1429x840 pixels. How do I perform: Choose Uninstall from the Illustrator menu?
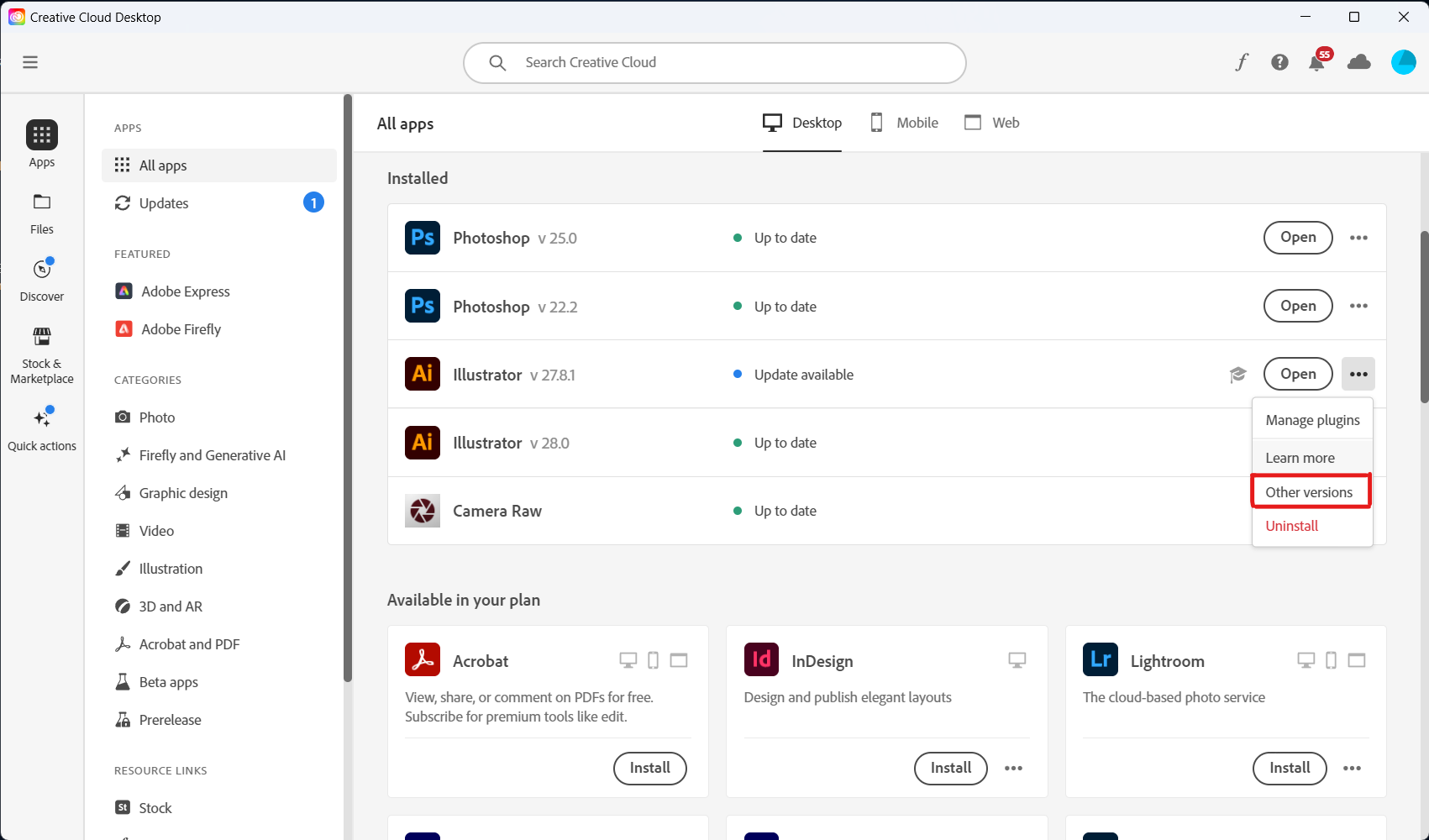click(1292, 526)
